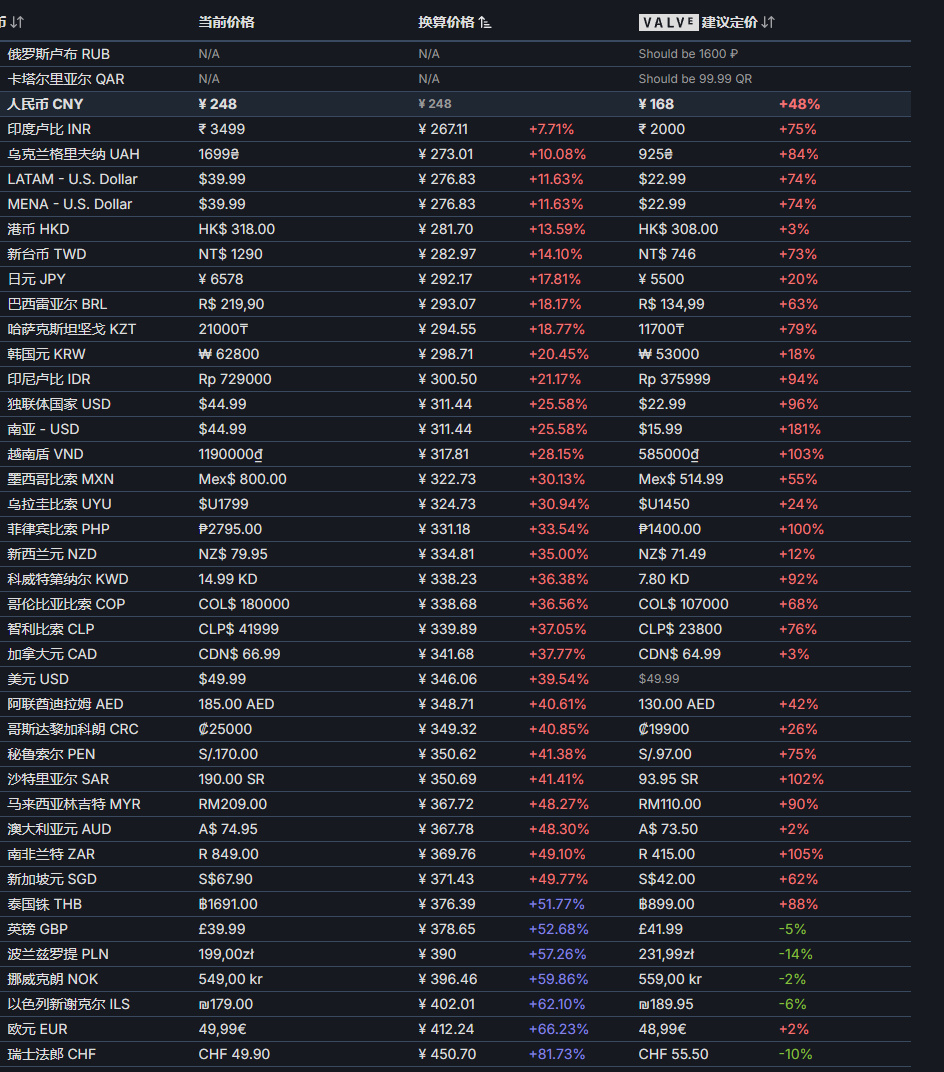Click the VALVE logo in the header
The width and height of the screenshot is (944, 1072).
[668, 22]
